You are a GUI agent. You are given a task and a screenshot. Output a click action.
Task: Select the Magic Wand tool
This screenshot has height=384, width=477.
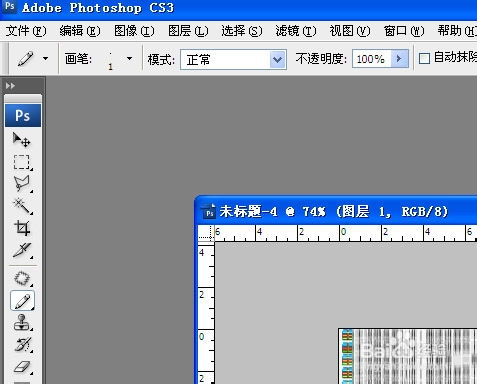22,206
